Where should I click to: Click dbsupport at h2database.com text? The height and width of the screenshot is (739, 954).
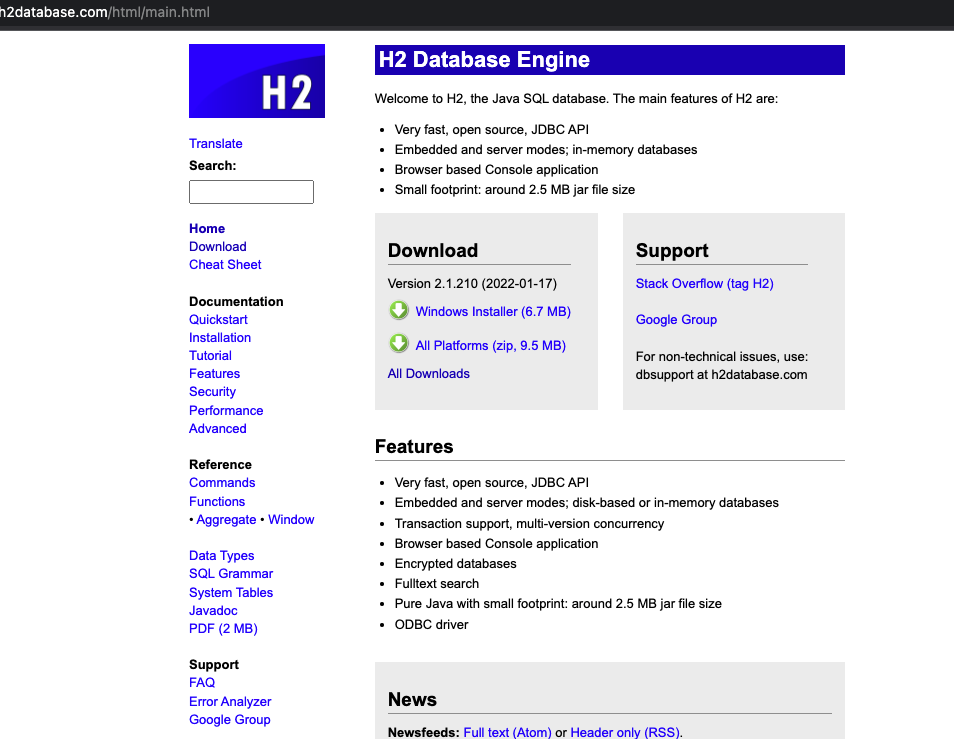coord(722,375)
